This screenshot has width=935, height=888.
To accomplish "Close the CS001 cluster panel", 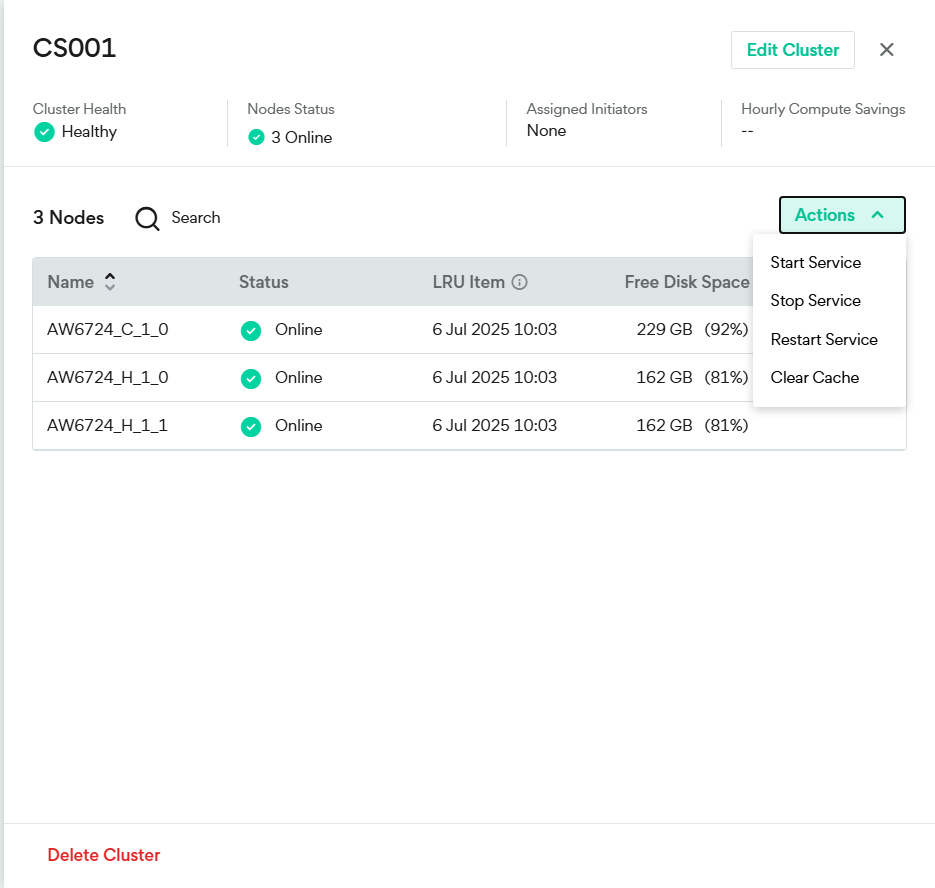I will click(886, 50).
